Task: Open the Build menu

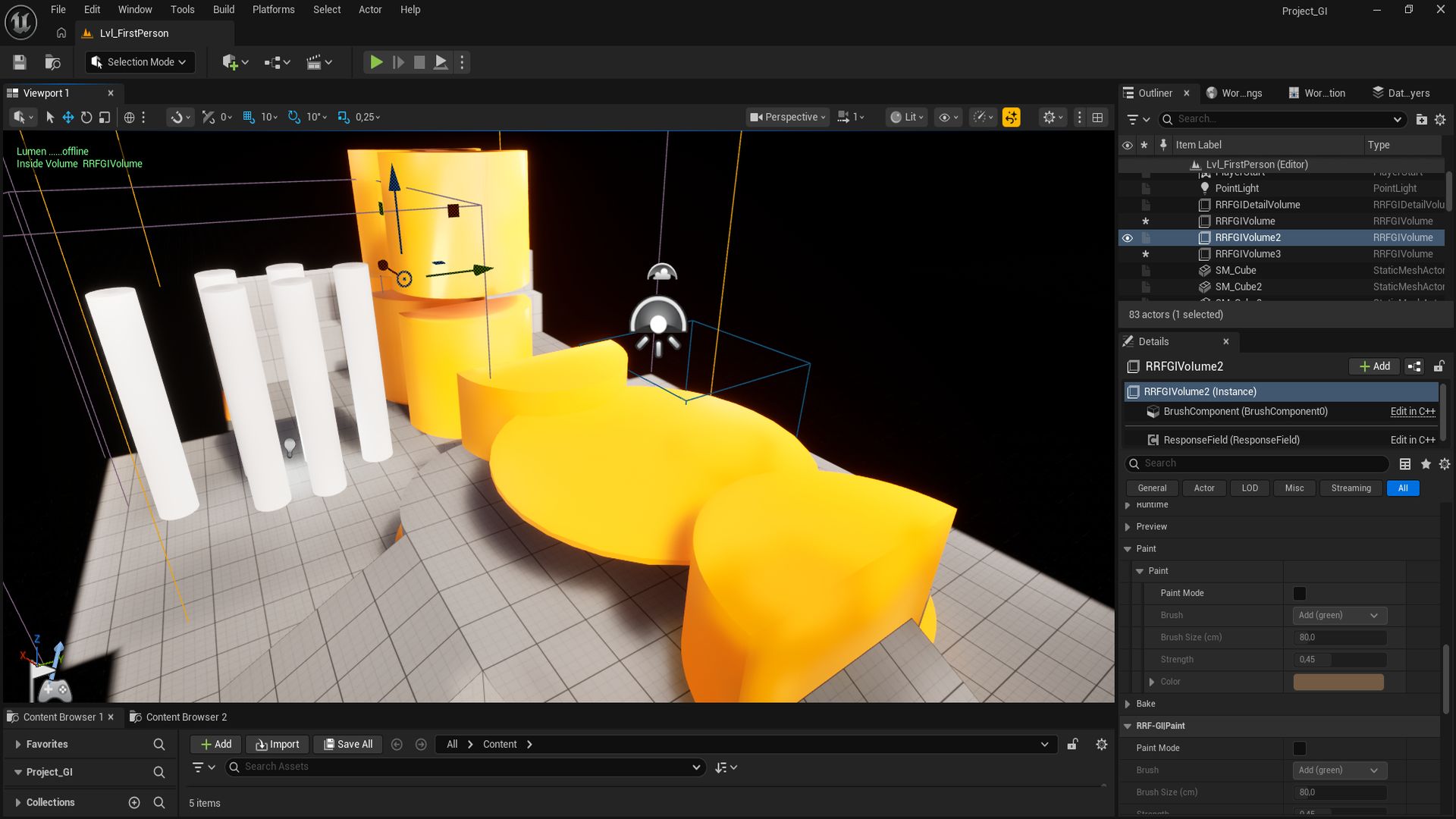Action: pyautogui.click(x=224, y=9)
